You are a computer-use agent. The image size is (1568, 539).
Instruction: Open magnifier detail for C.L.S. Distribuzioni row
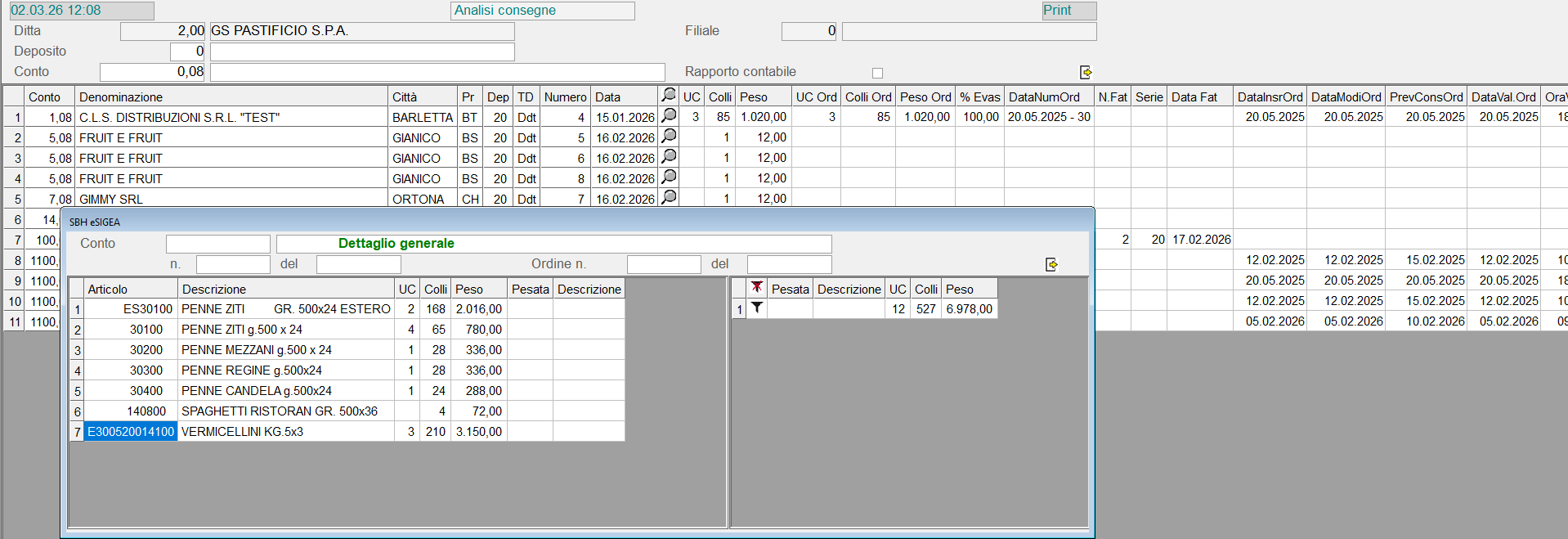pos(669,116)
